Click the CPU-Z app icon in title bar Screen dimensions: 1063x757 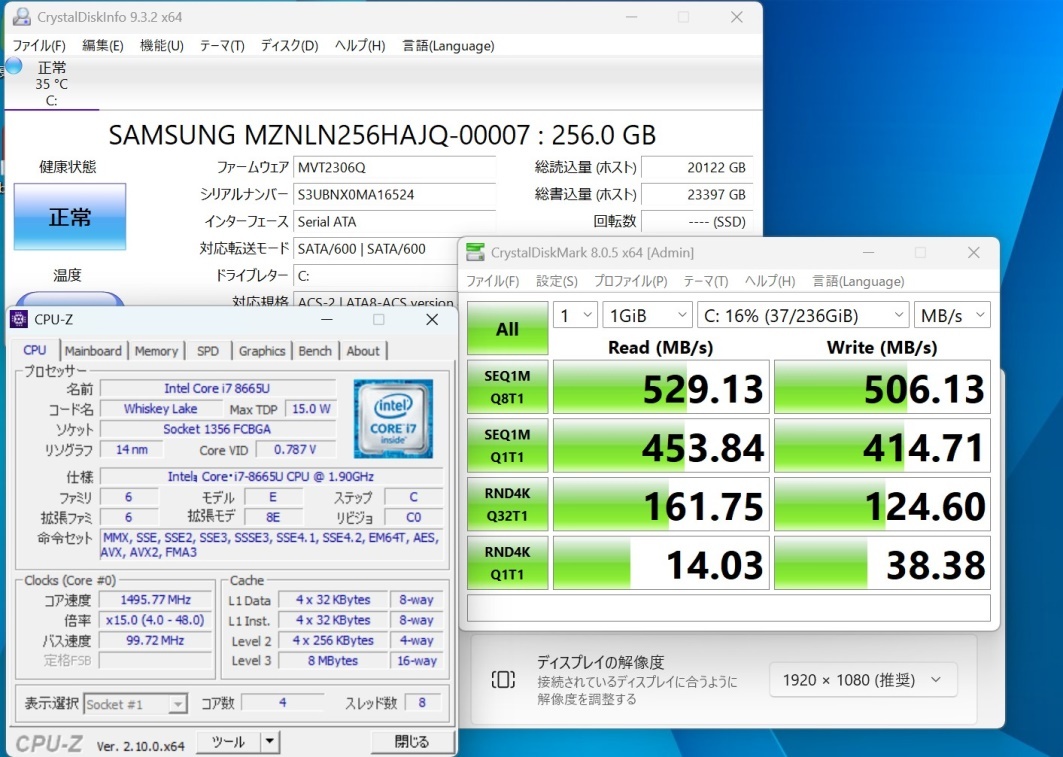click(x=20, y=319)
